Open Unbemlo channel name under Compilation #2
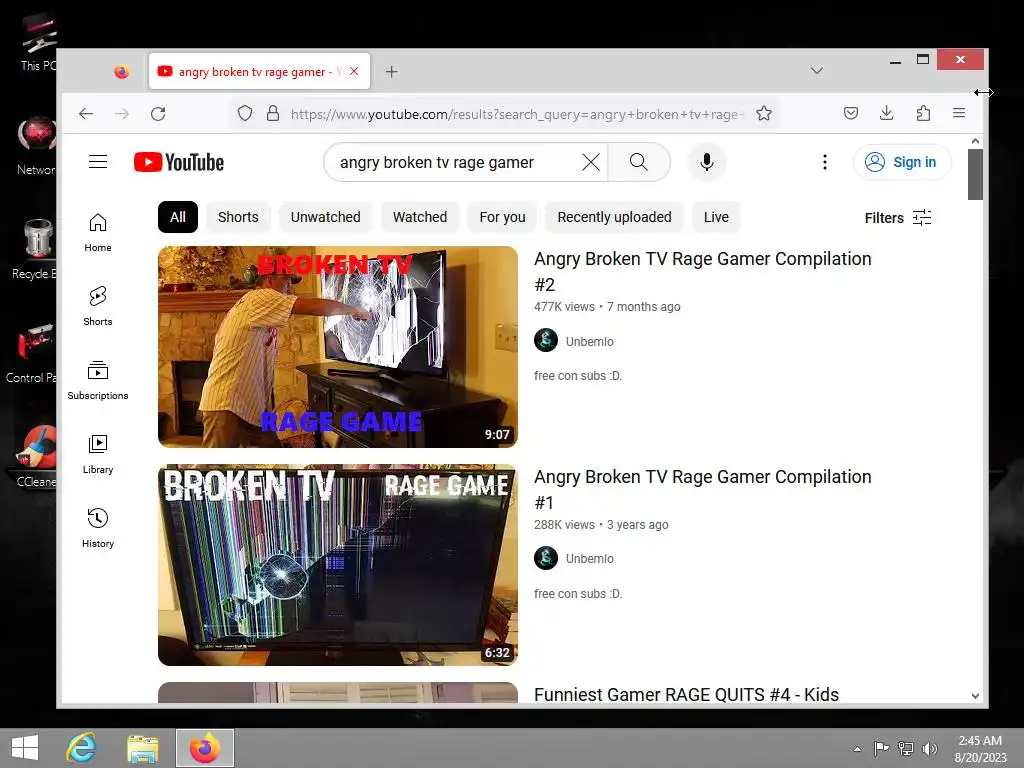The width and height of the screenshot is (1024, 768). (x=589, y=342)
